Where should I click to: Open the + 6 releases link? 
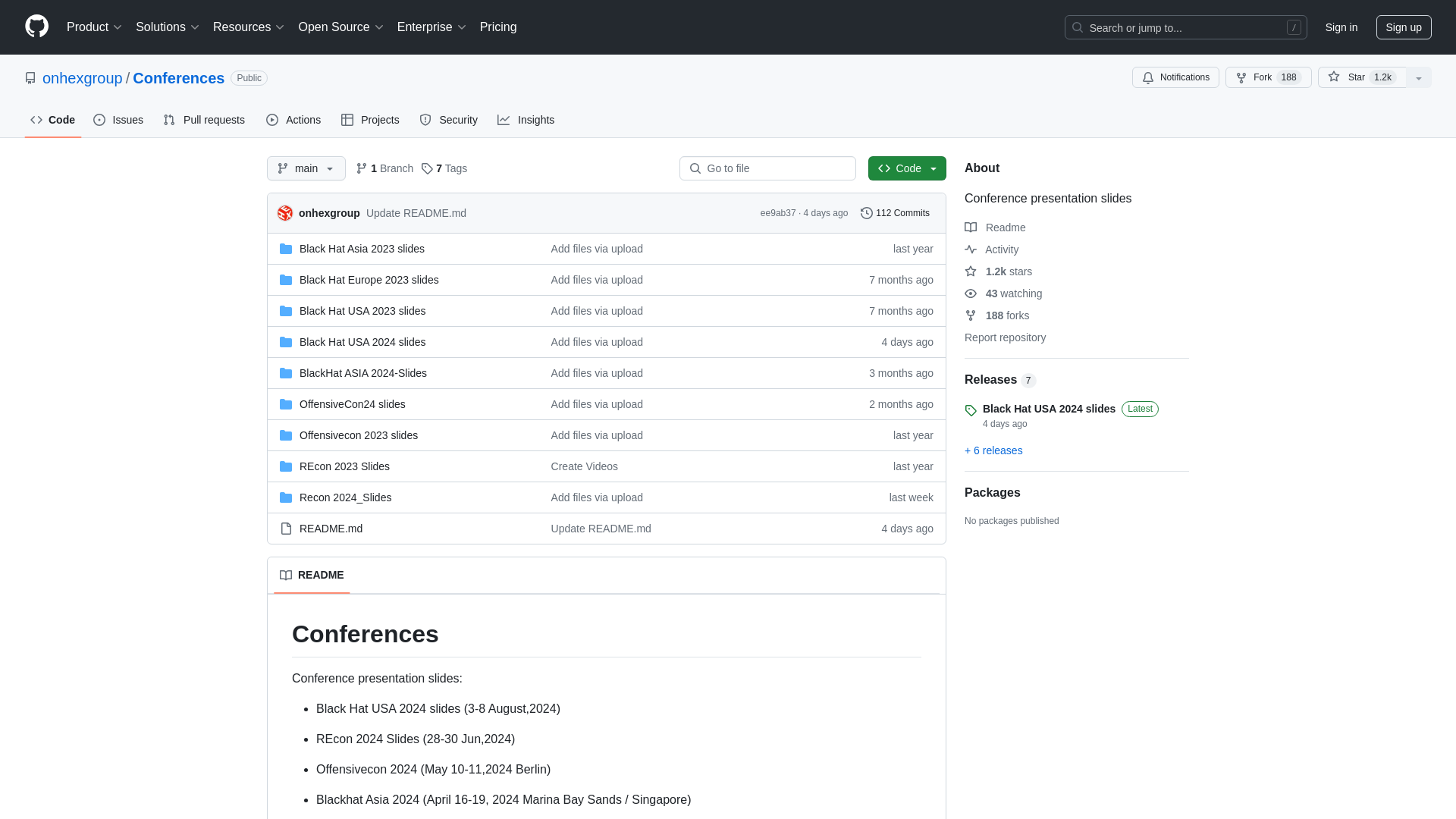click(993, 450)
